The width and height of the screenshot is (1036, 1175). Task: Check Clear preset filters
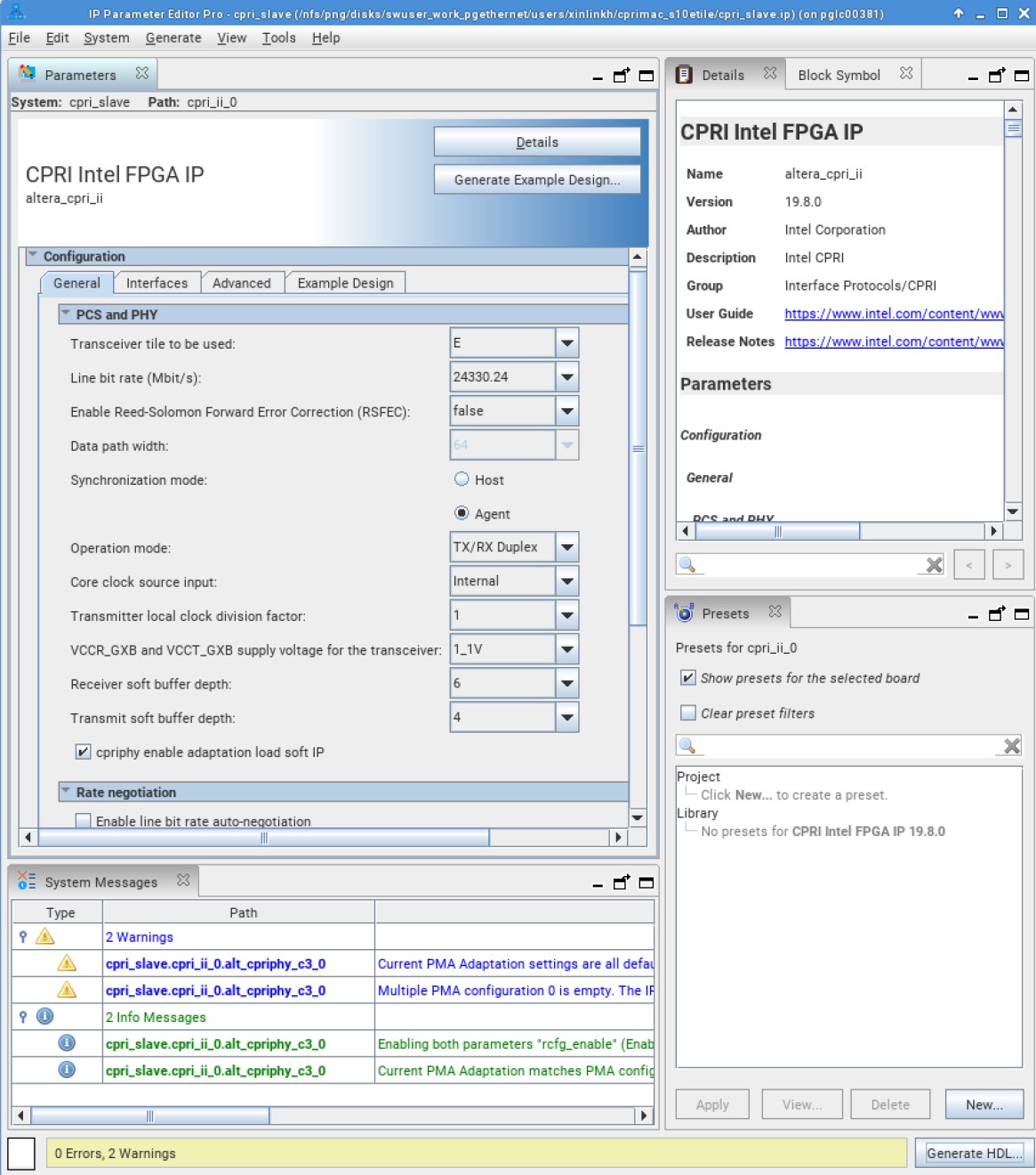point(687,712)
